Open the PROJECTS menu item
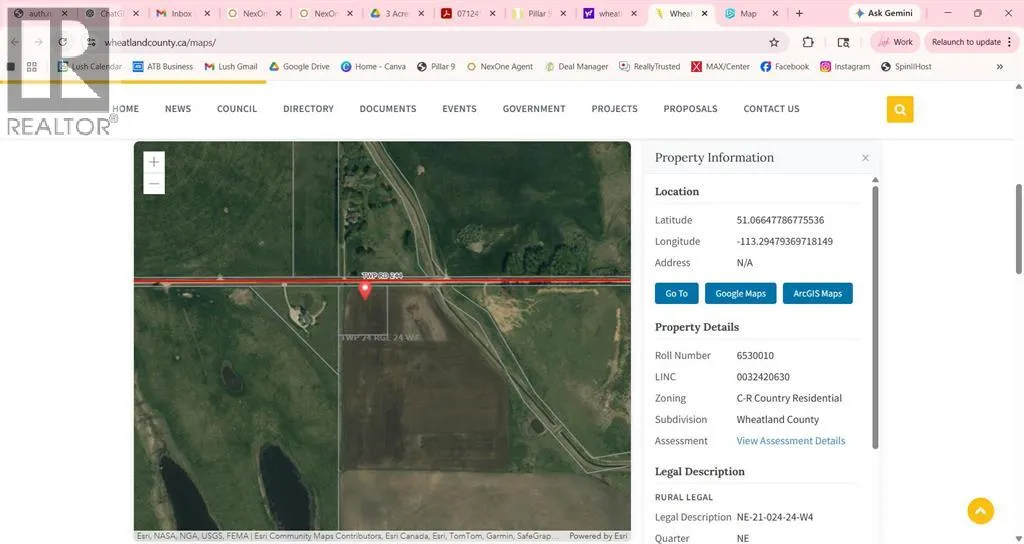 coord(614,109)
